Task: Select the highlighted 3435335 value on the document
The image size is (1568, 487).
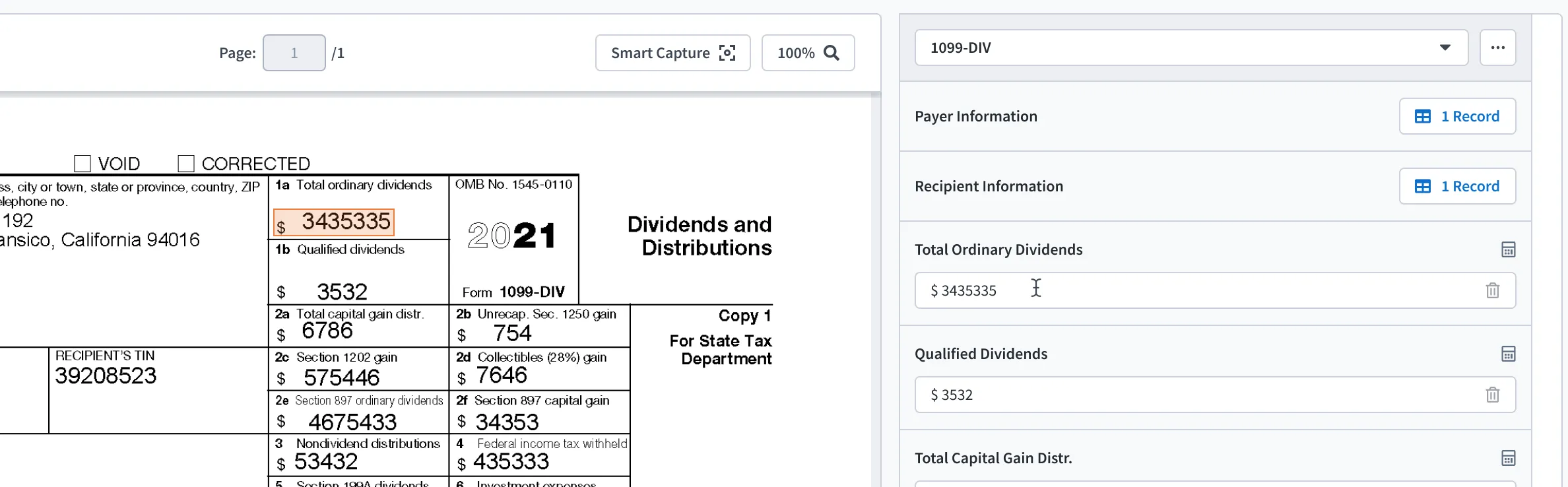Action: pos(334,222)
